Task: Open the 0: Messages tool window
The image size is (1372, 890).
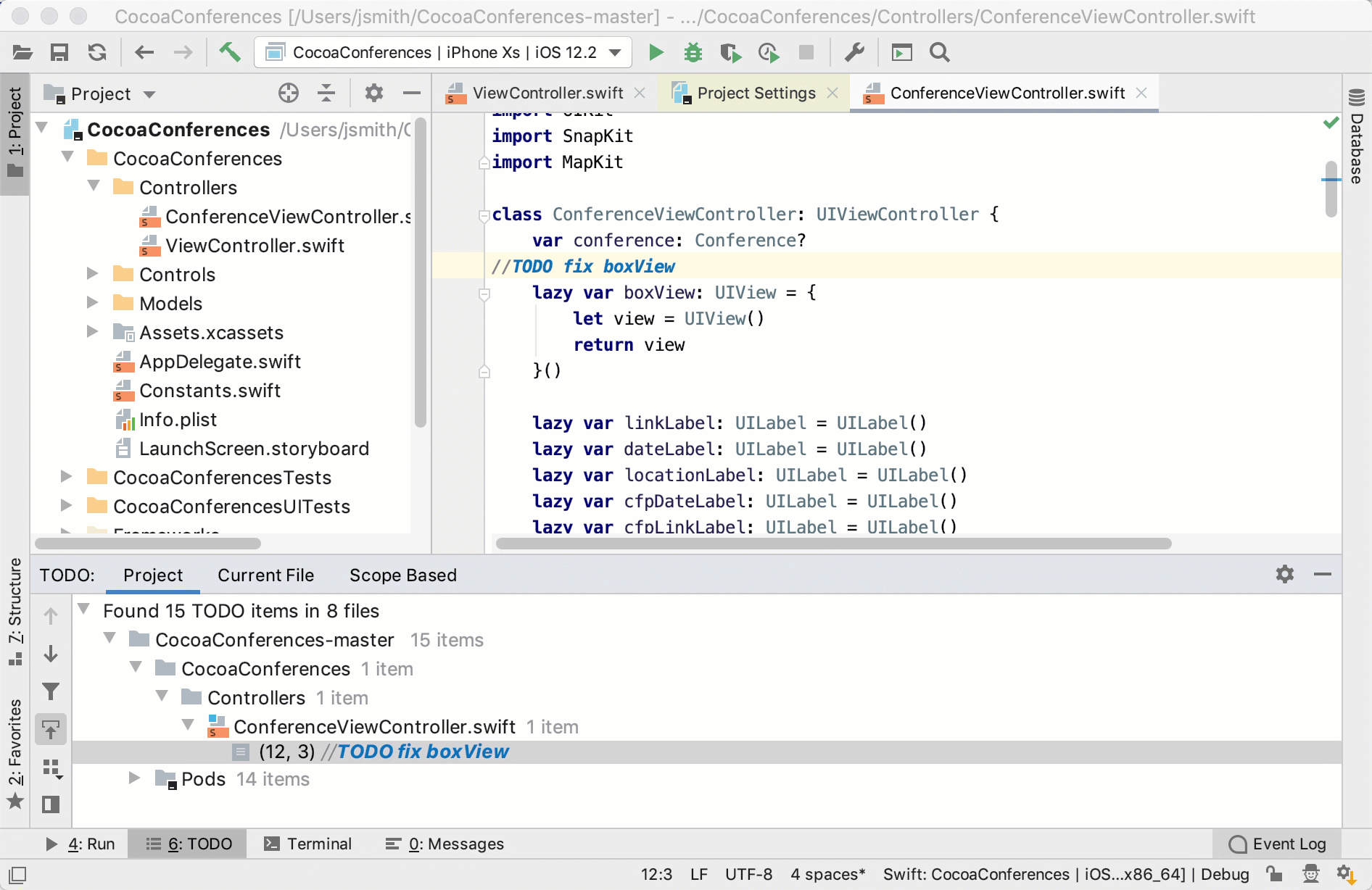Action: coord(445,844)
